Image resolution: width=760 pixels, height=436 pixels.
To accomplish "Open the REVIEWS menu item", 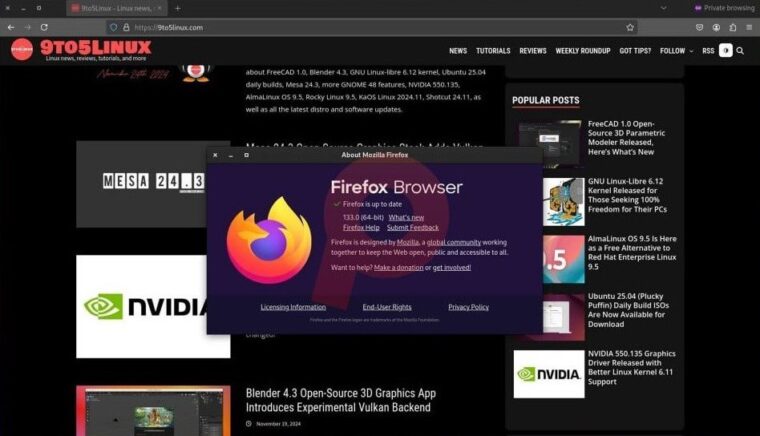I will pos(533,50).
